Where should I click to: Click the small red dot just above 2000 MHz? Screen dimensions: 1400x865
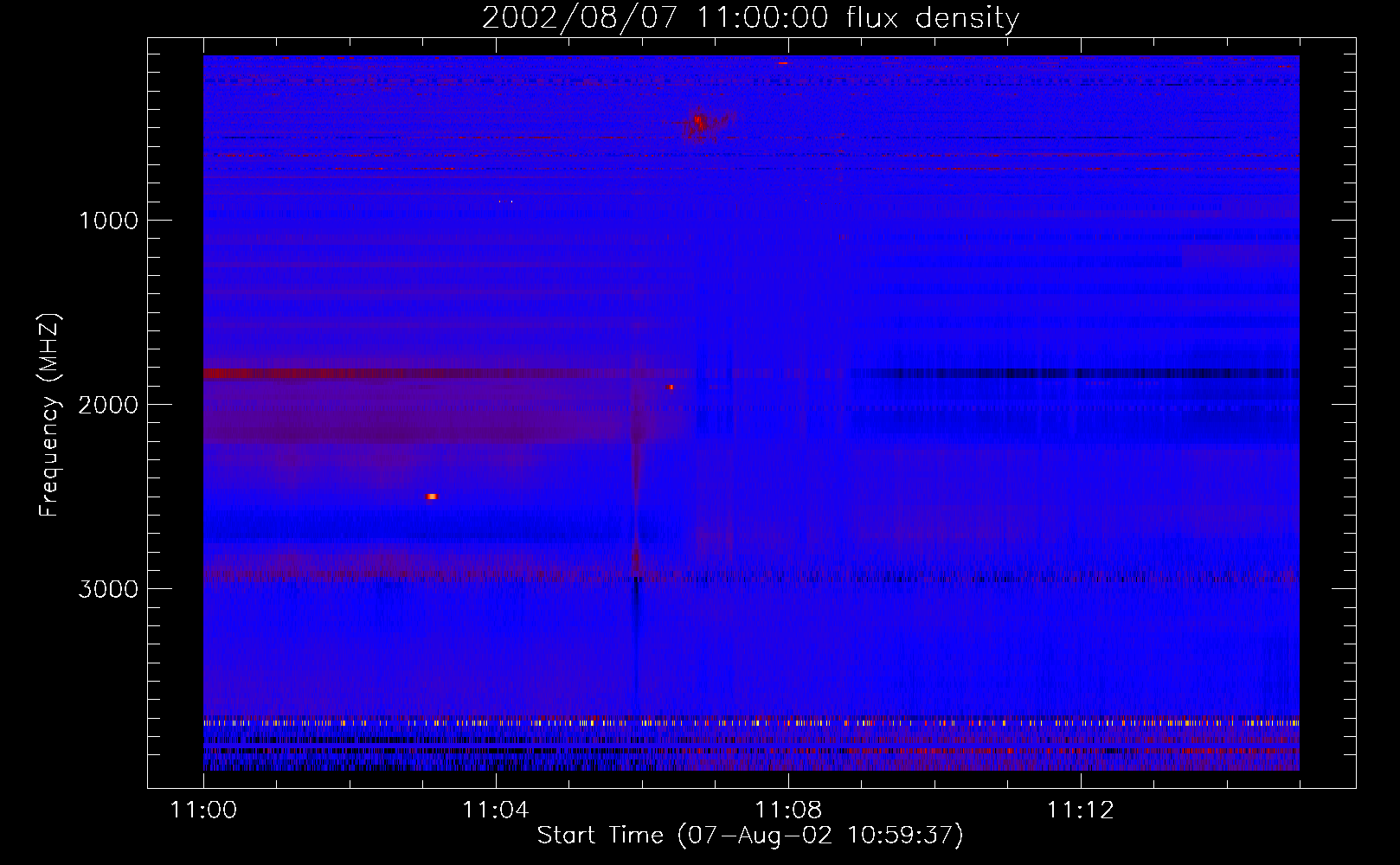point(671,387)
